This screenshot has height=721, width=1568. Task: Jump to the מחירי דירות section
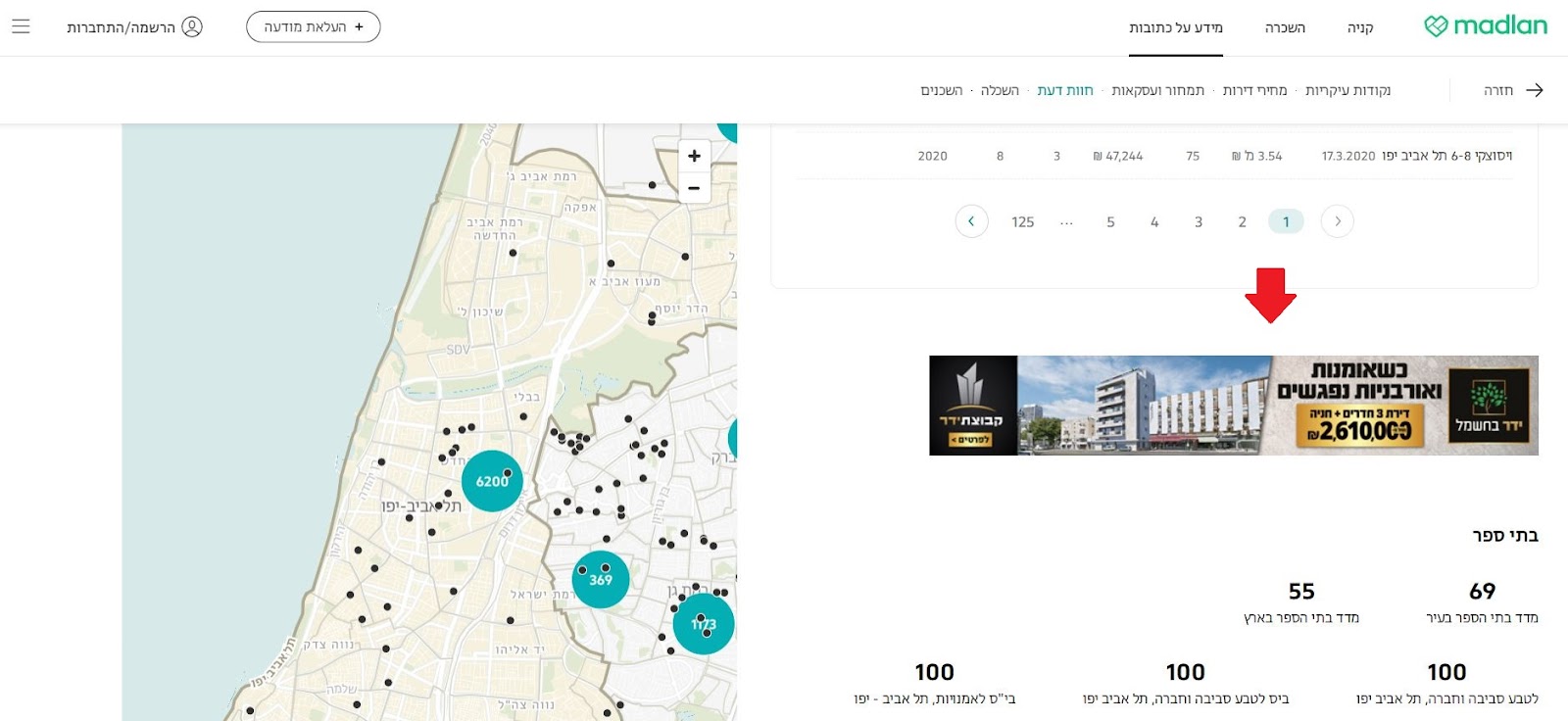click(1254, 90)
